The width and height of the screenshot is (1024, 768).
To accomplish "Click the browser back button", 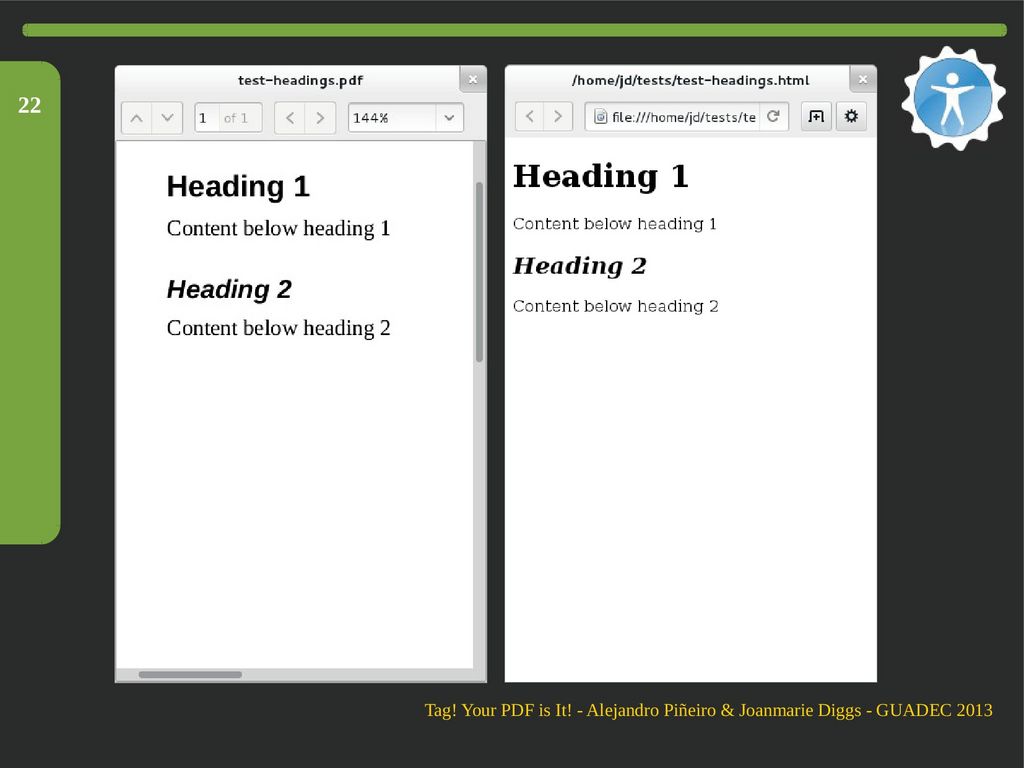I will (530, 117).
